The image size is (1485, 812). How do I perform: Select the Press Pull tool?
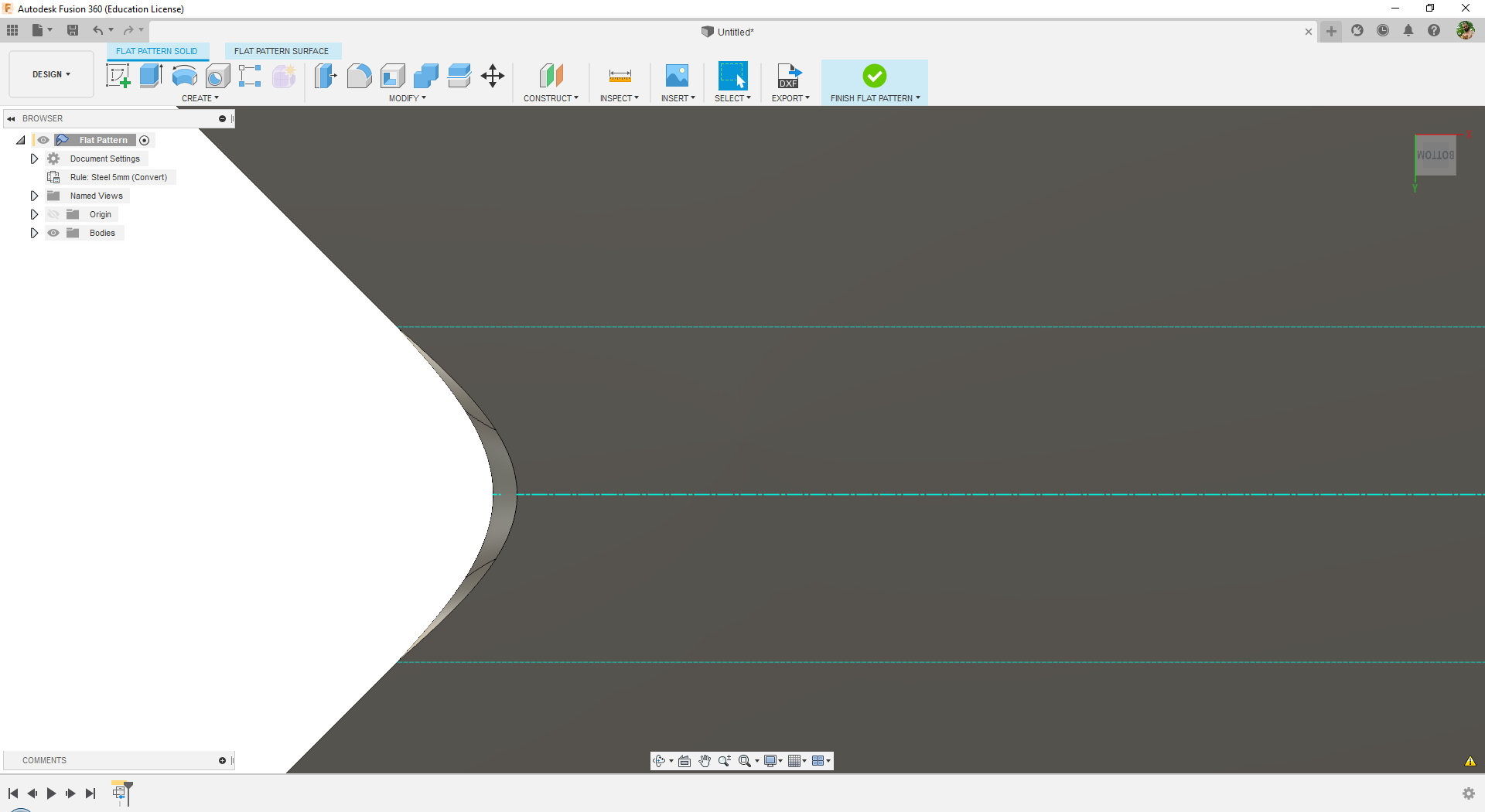click(326, 76)
